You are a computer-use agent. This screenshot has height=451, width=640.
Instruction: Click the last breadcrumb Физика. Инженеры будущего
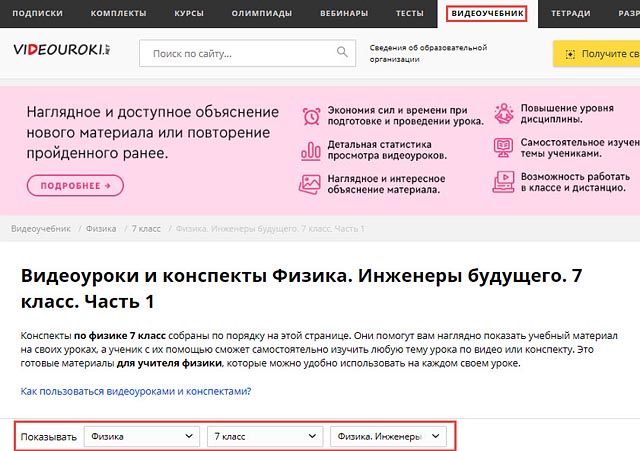coord(270,229)
